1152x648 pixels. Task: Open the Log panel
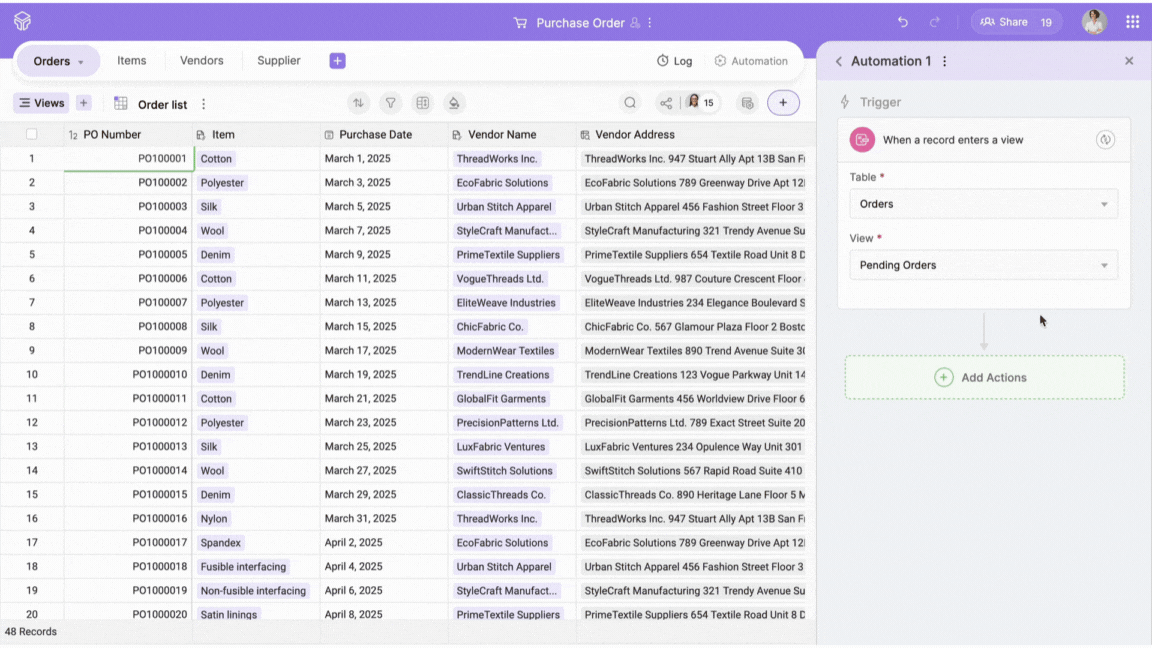[674, 61]
